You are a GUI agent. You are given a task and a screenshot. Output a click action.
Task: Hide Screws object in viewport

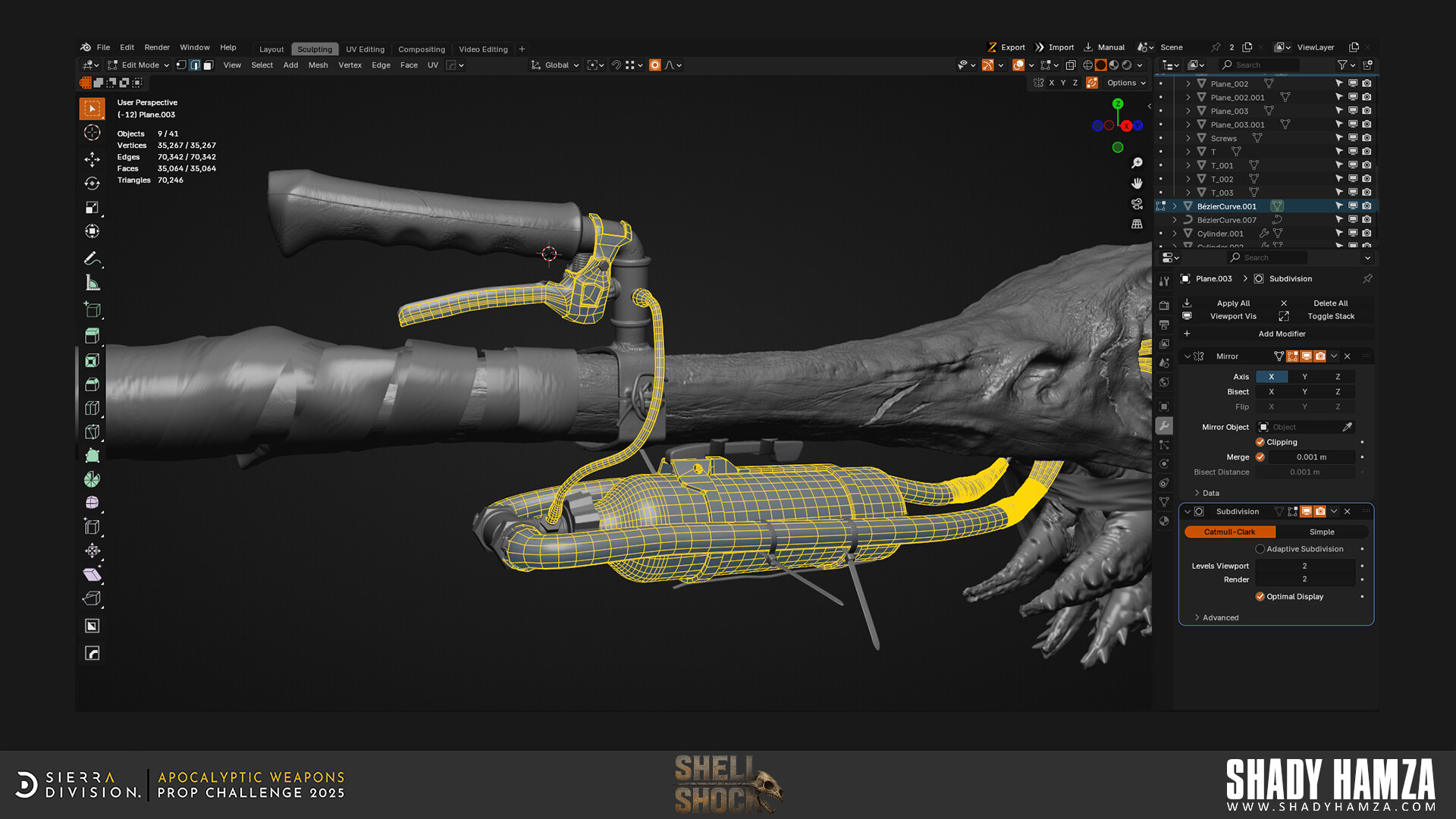(1352, 138)
